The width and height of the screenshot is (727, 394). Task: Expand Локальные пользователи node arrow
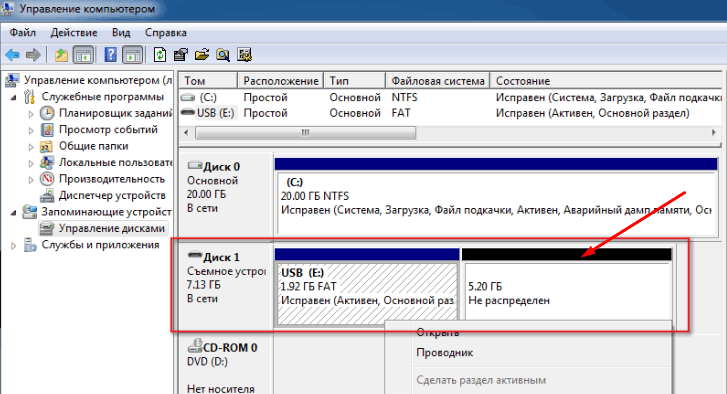tap(31, 164)
